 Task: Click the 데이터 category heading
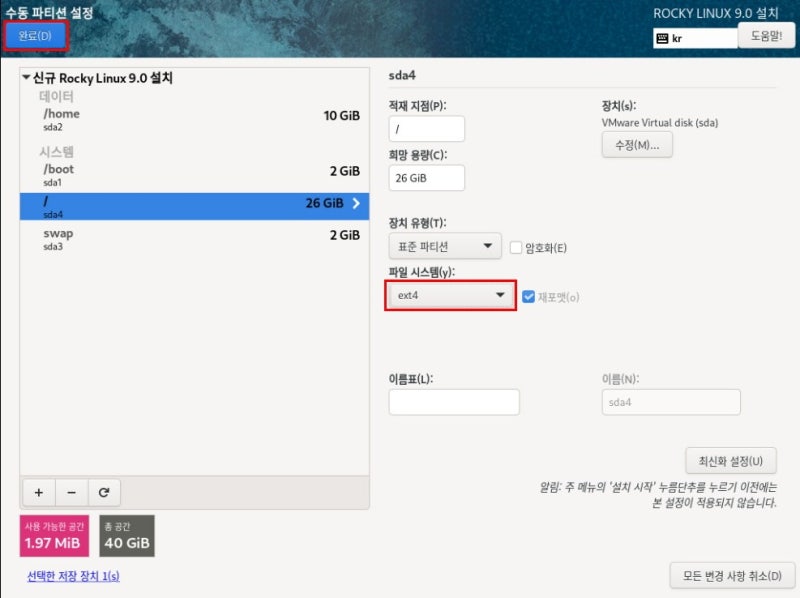[x=56, y=96]
